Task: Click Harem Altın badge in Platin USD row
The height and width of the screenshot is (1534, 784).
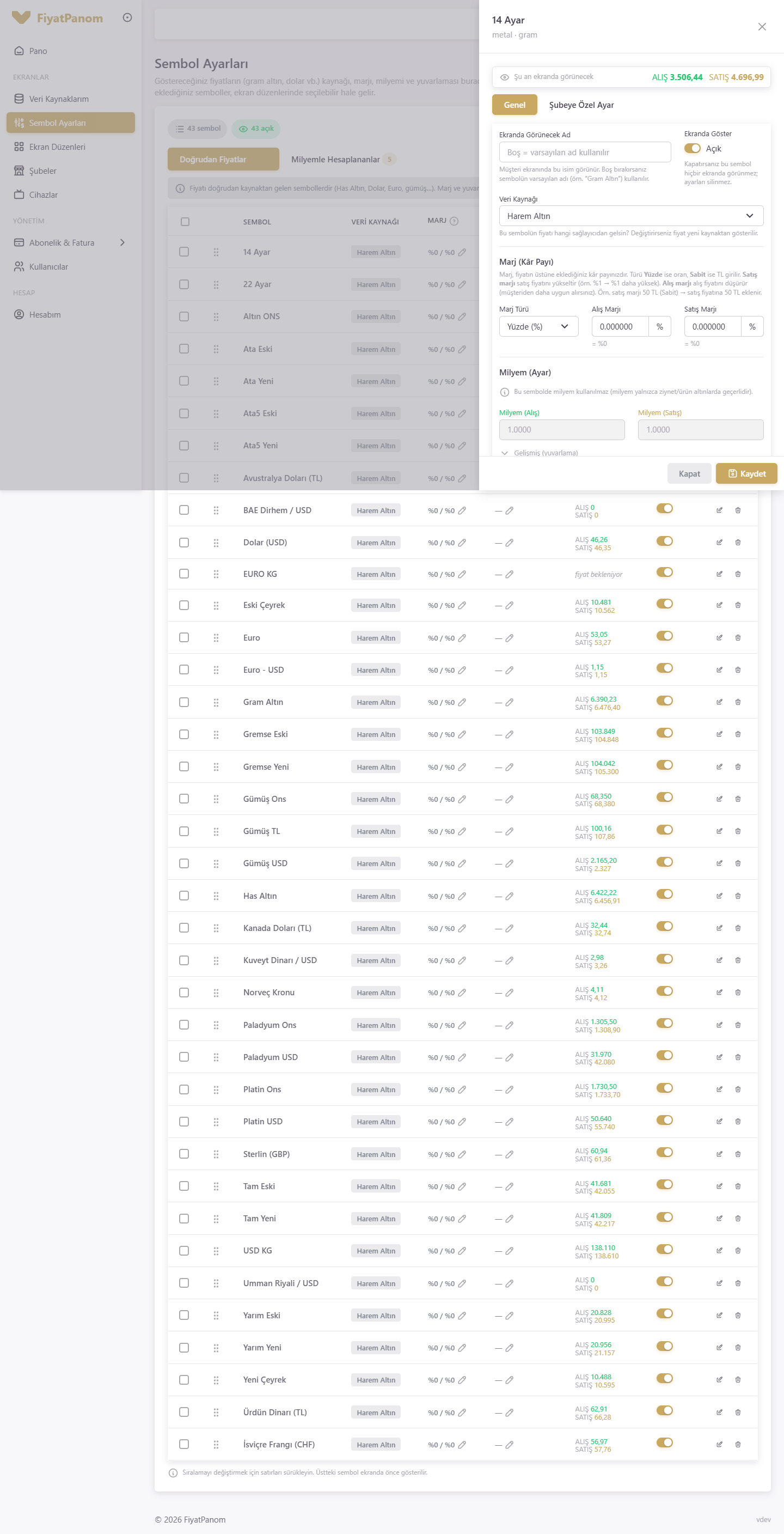Action: 376,1122
